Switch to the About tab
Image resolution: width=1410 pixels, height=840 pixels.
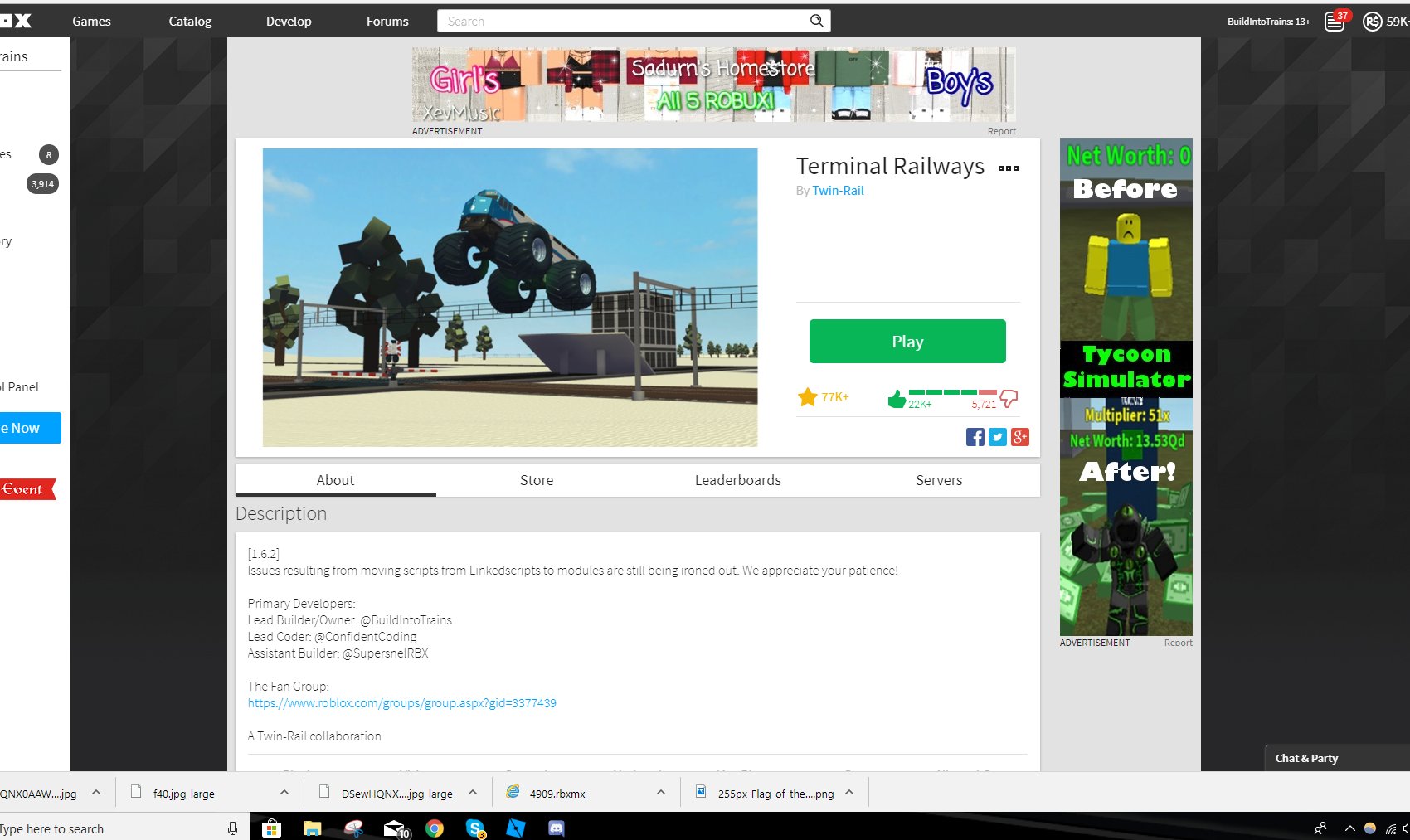pyautogui.click(x=335, y=480)
